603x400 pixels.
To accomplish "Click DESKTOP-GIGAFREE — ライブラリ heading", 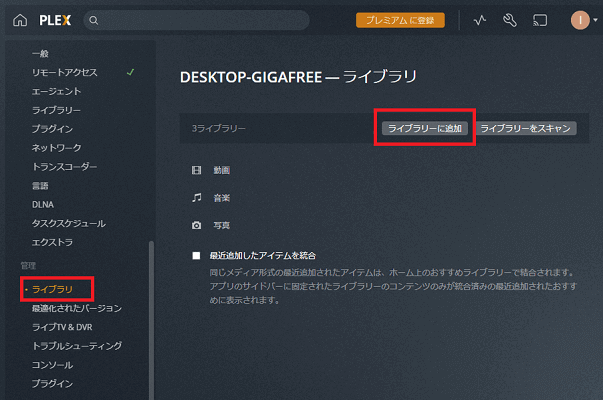I will [x=298, y=77].
